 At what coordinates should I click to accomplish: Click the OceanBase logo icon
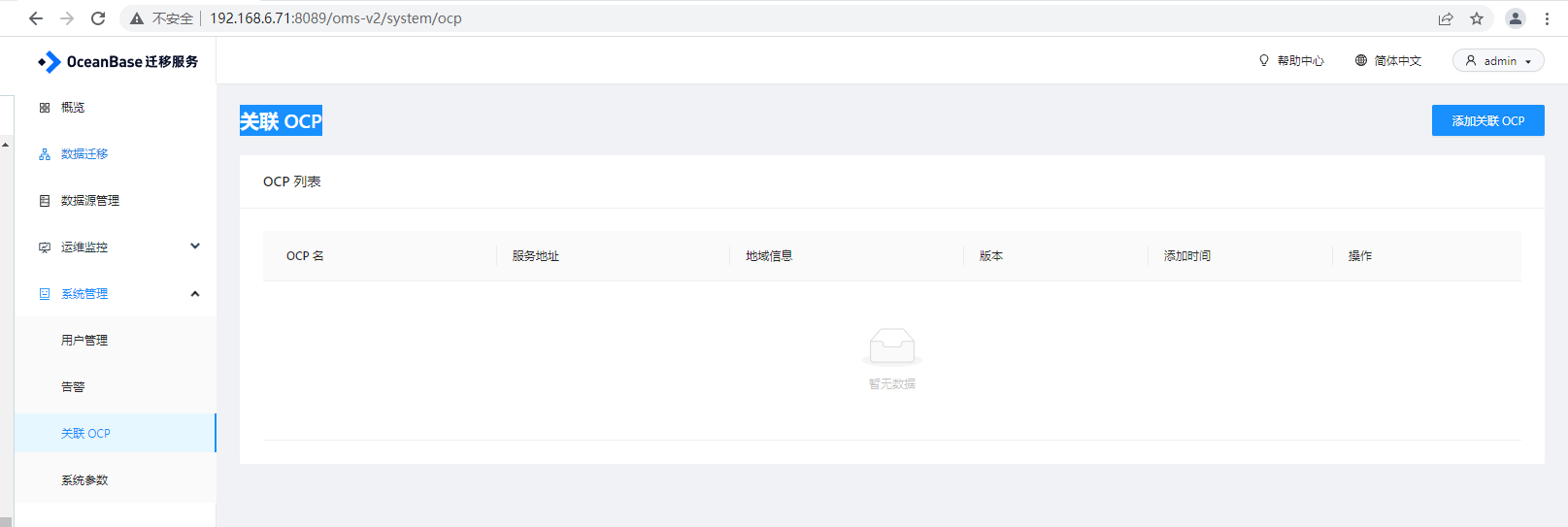(49, 62)
